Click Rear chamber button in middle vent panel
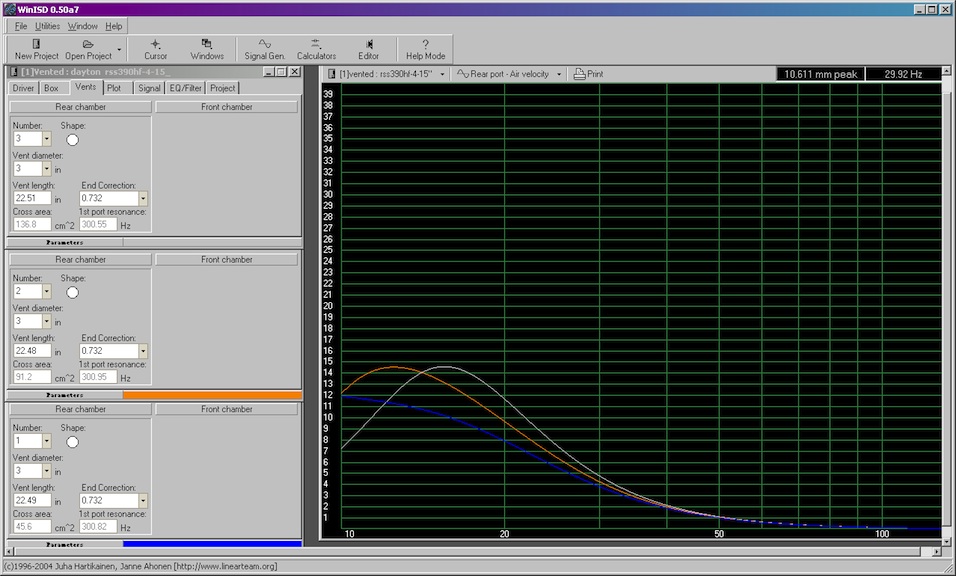This screenshot has width=956, height=576. (x=80, y=260)
